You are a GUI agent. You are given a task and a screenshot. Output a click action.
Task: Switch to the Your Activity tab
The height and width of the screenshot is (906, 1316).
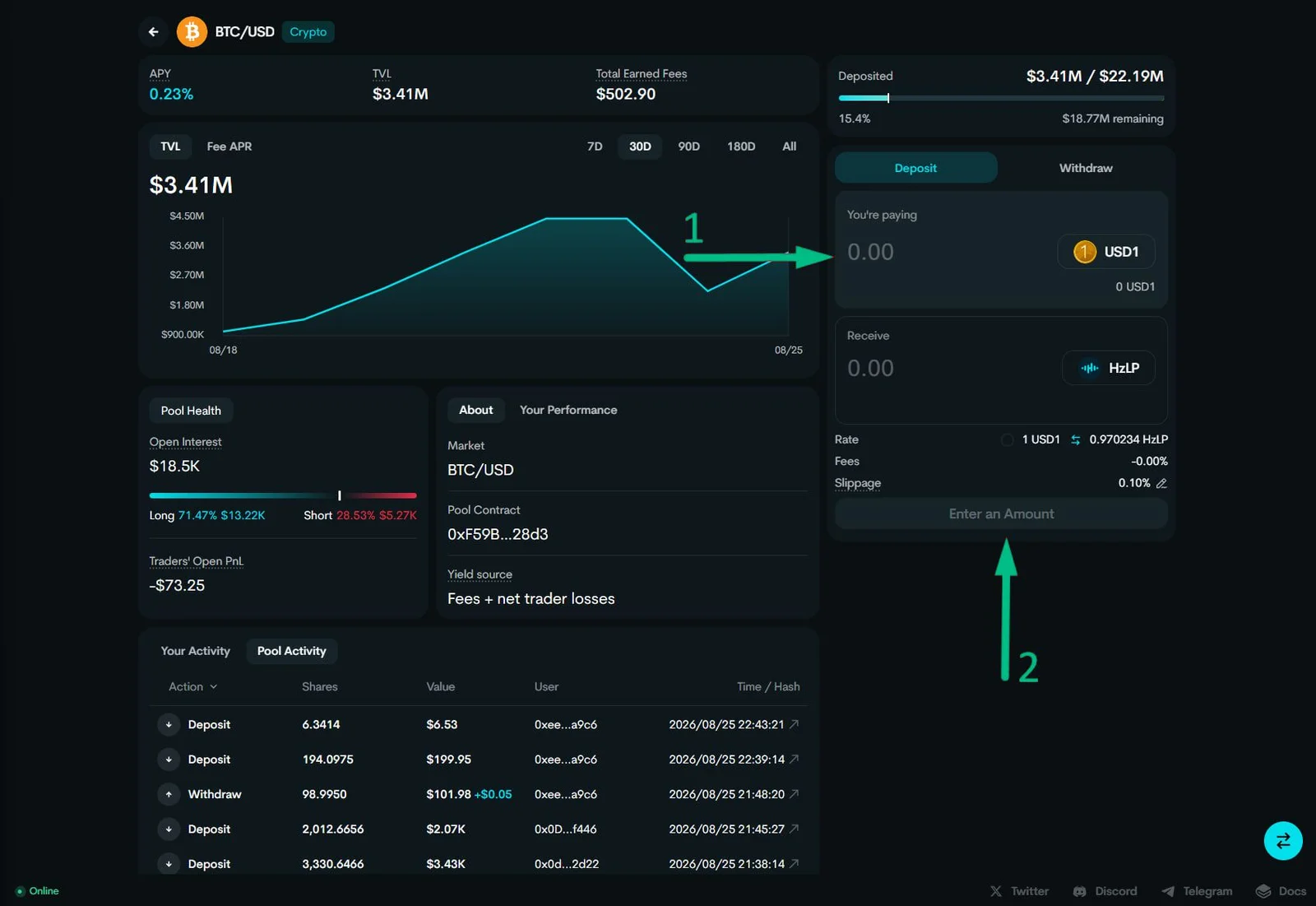point(196,651)
